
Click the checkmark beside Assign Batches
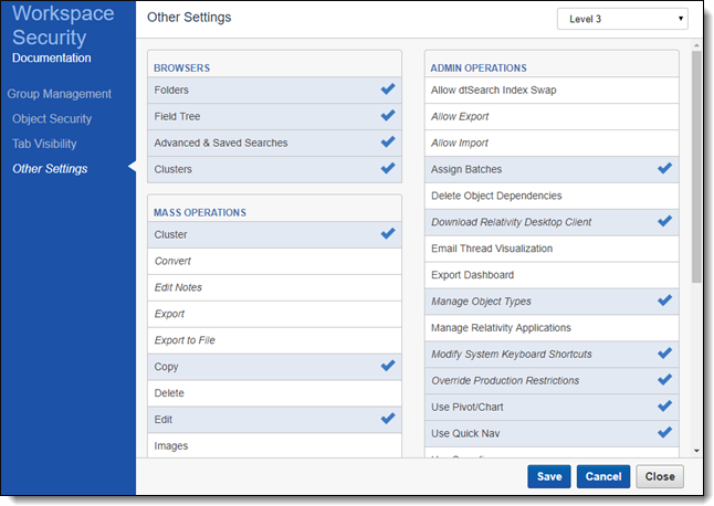pos(664,169)
